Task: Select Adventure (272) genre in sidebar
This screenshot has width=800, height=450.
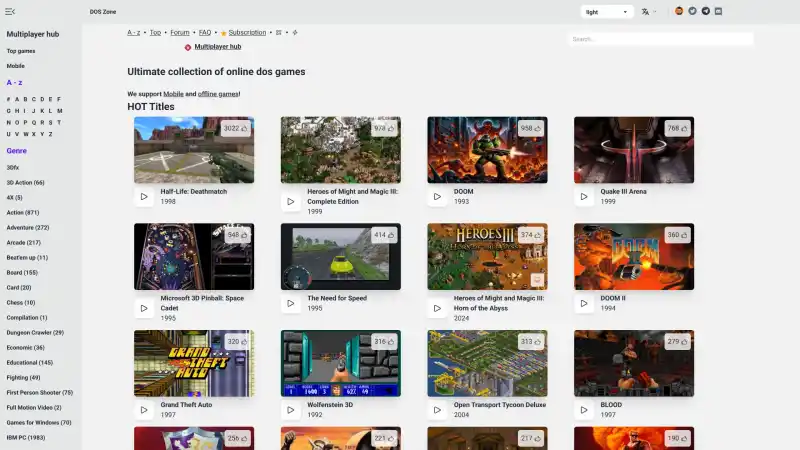Action: point(28,227)
